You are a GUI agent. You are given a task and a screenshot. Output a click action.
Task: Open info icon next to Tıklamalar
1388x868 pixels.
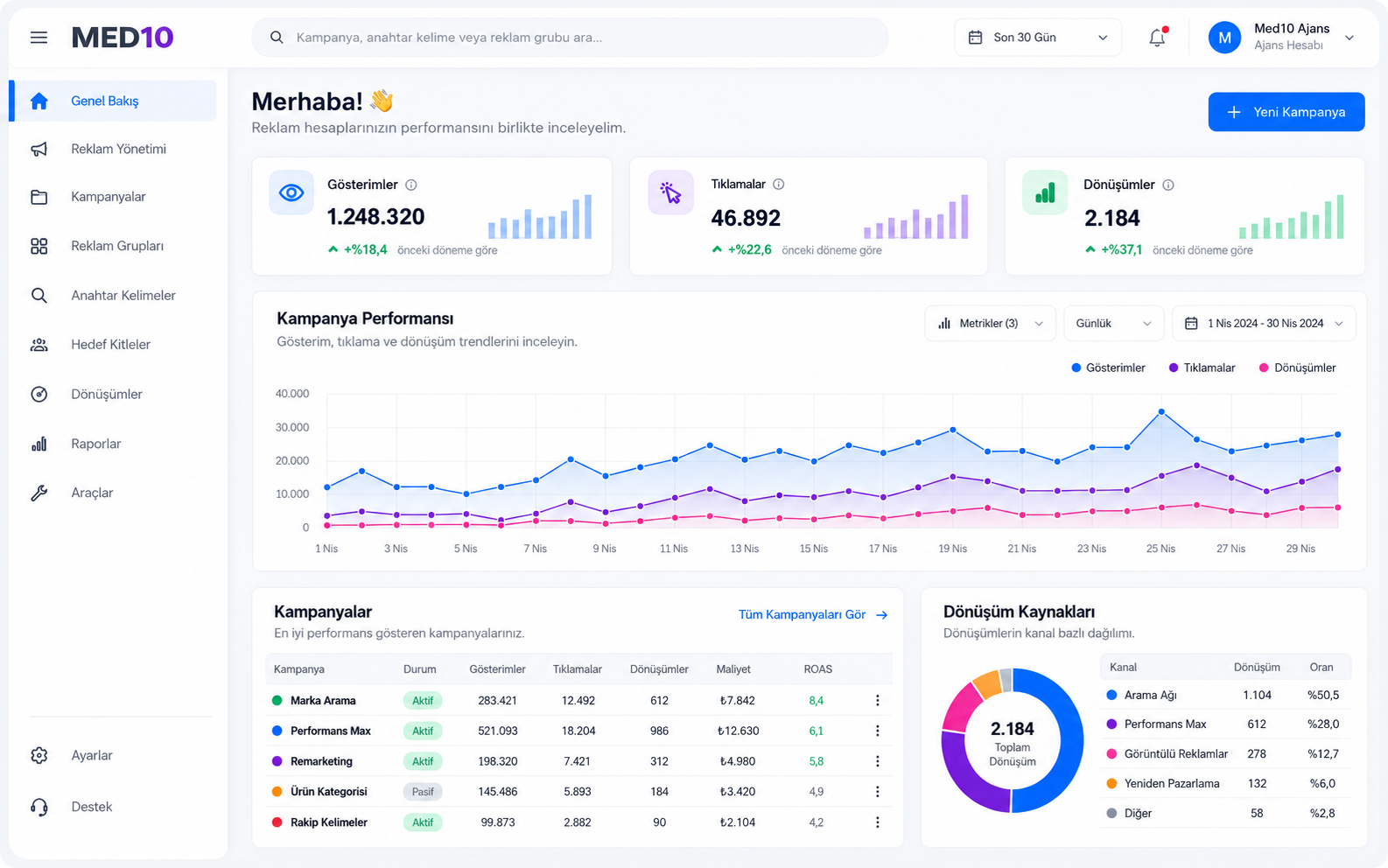pyautogui.click(x=779, y=184)
